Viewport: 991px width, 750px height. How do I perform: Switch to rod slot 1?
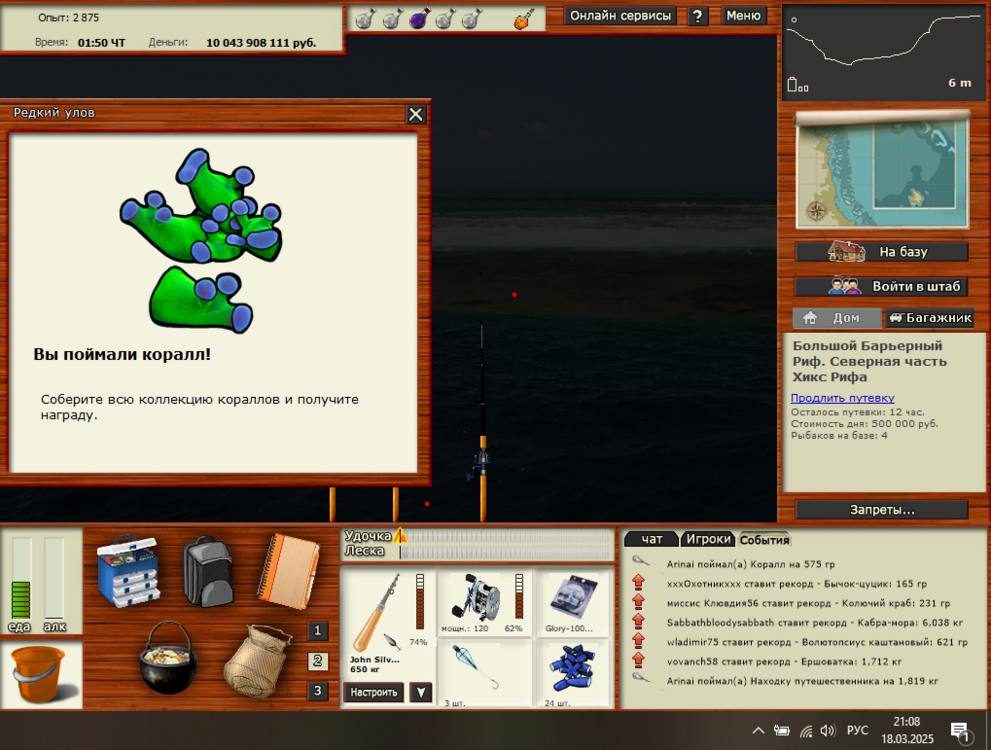(318, 631)
